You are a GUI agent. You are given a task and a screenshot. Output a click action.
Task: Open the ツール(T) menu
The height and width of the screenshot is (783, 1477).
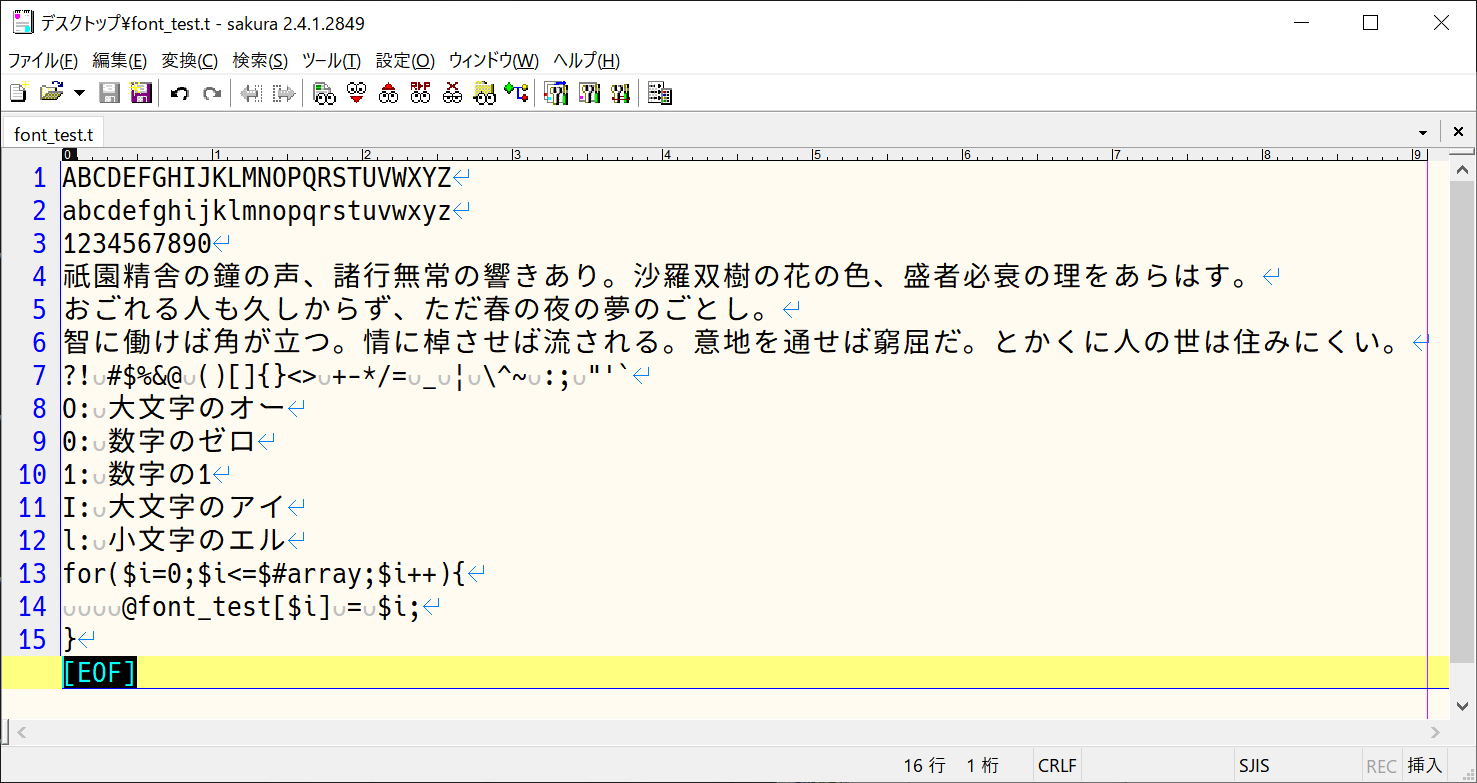tap(331, 60)
